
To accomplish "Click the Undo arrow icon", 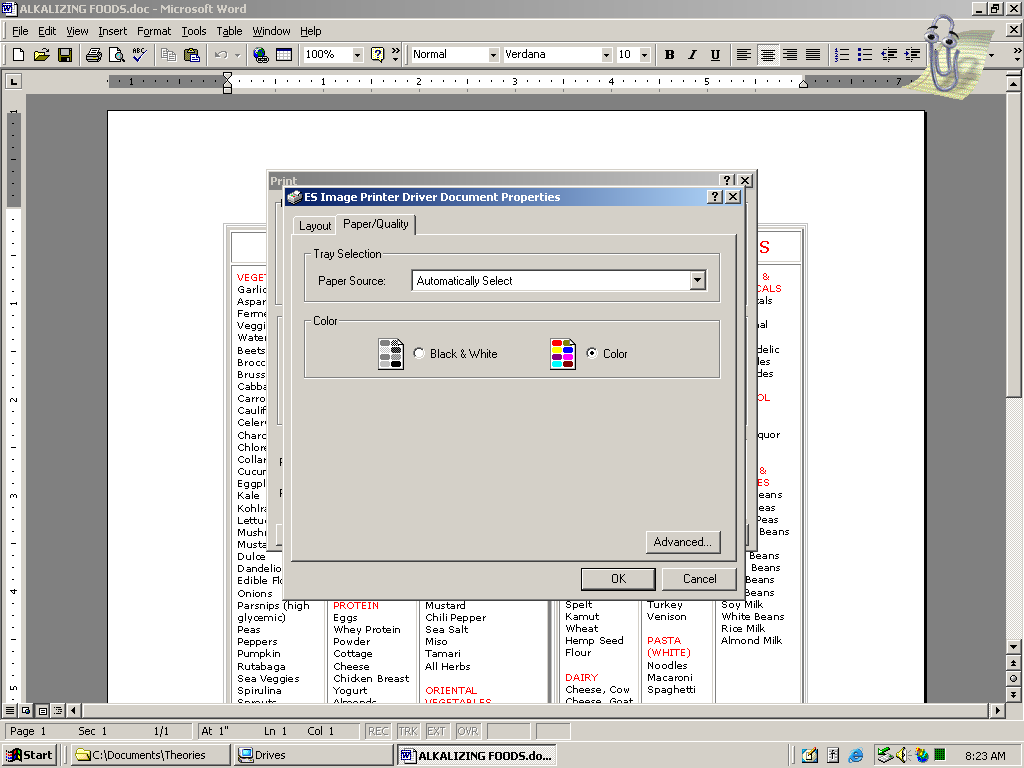I will point(221,55).
